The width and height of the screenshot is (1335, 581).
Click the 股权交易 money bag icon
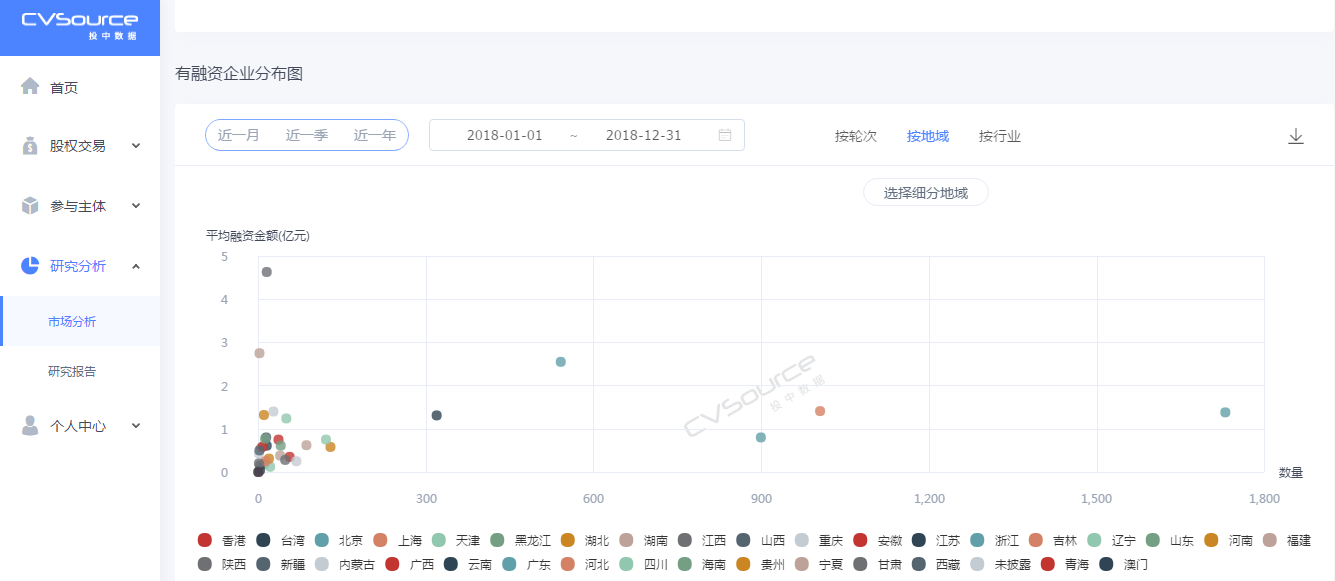pyautogui.click(x=30, y=146)
